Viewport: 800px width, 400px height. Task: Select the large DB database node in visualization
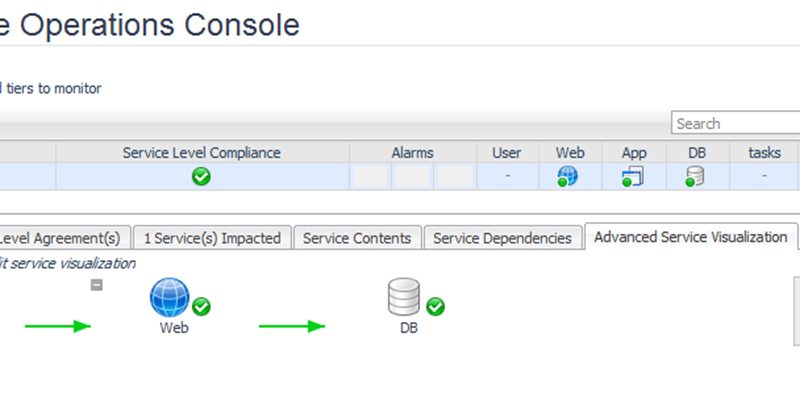(405, 297)
